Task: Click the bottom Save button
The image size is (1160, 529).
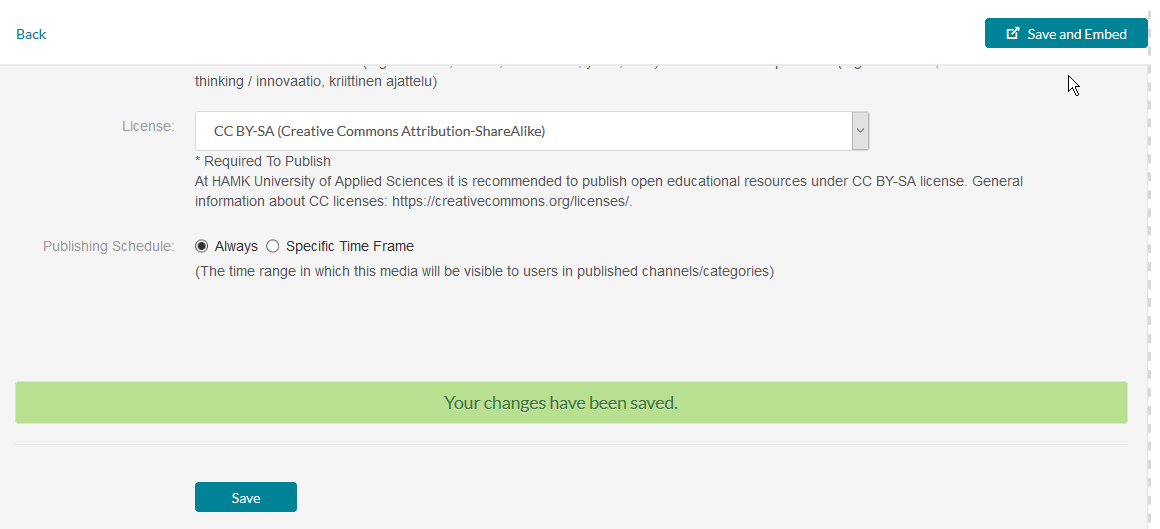Action: [x=246, y=497]
